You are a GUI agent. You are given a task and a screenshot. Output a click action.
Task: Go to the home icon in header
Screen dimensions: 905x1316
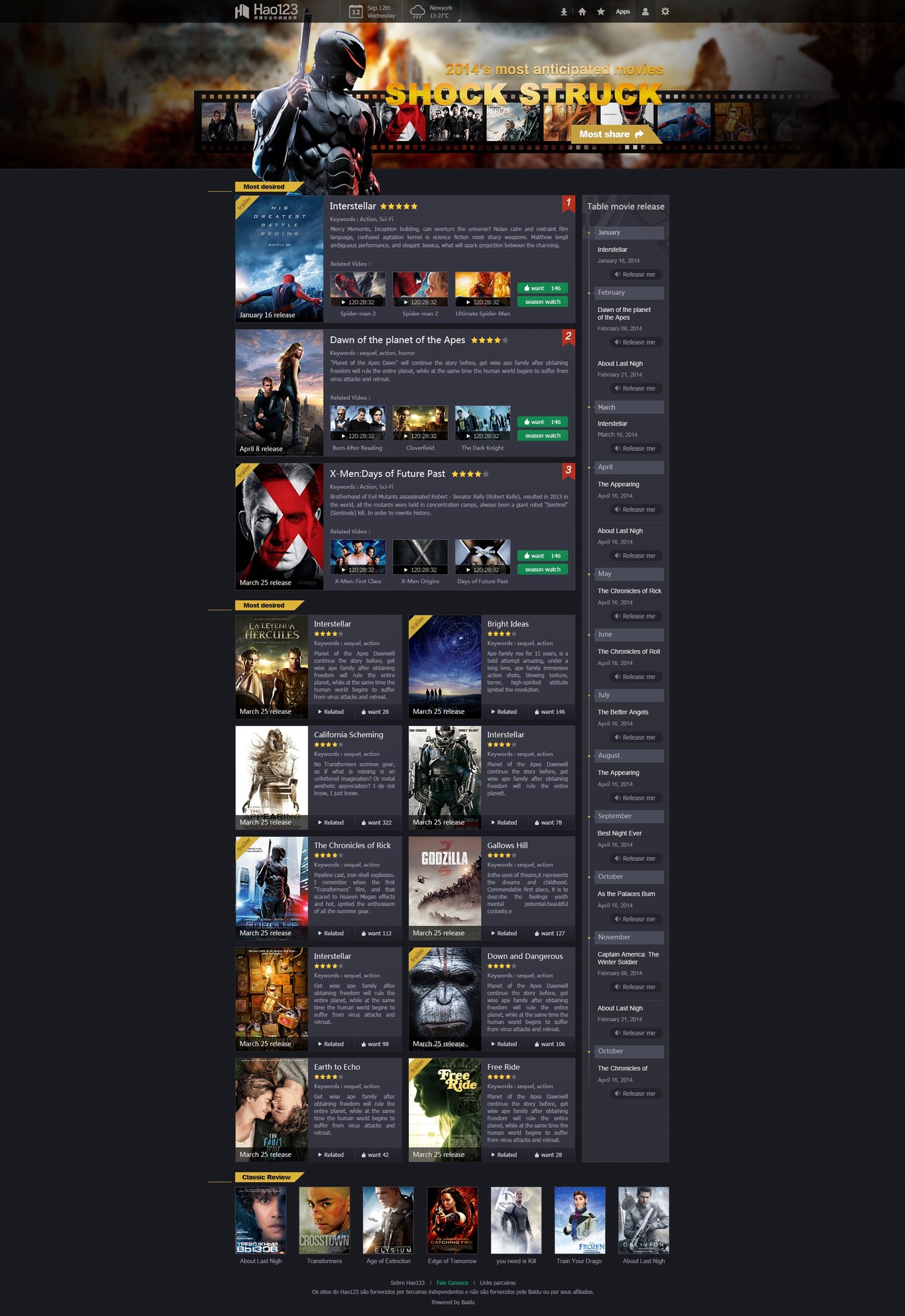[582, 11]
